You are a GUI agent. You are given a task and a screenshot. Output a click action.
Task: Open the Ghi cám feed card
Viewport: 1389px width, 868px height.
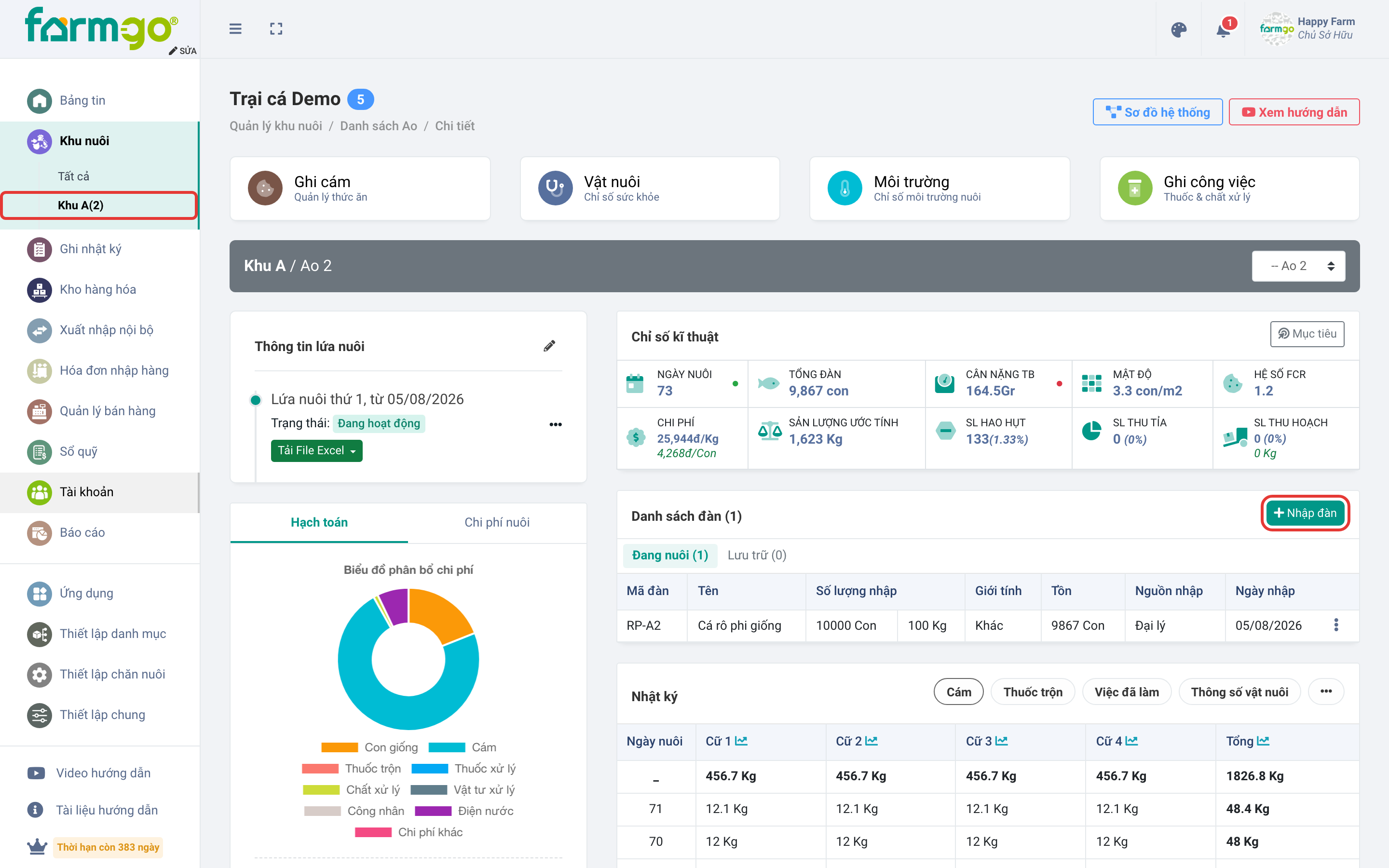click(x=360, y=188)
